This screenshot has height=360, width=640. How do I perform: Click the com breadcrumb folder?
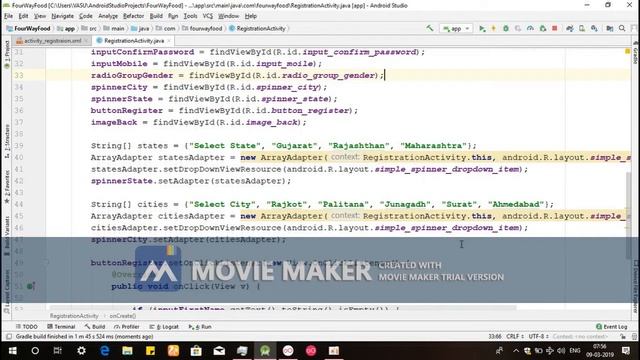(165, 28)
